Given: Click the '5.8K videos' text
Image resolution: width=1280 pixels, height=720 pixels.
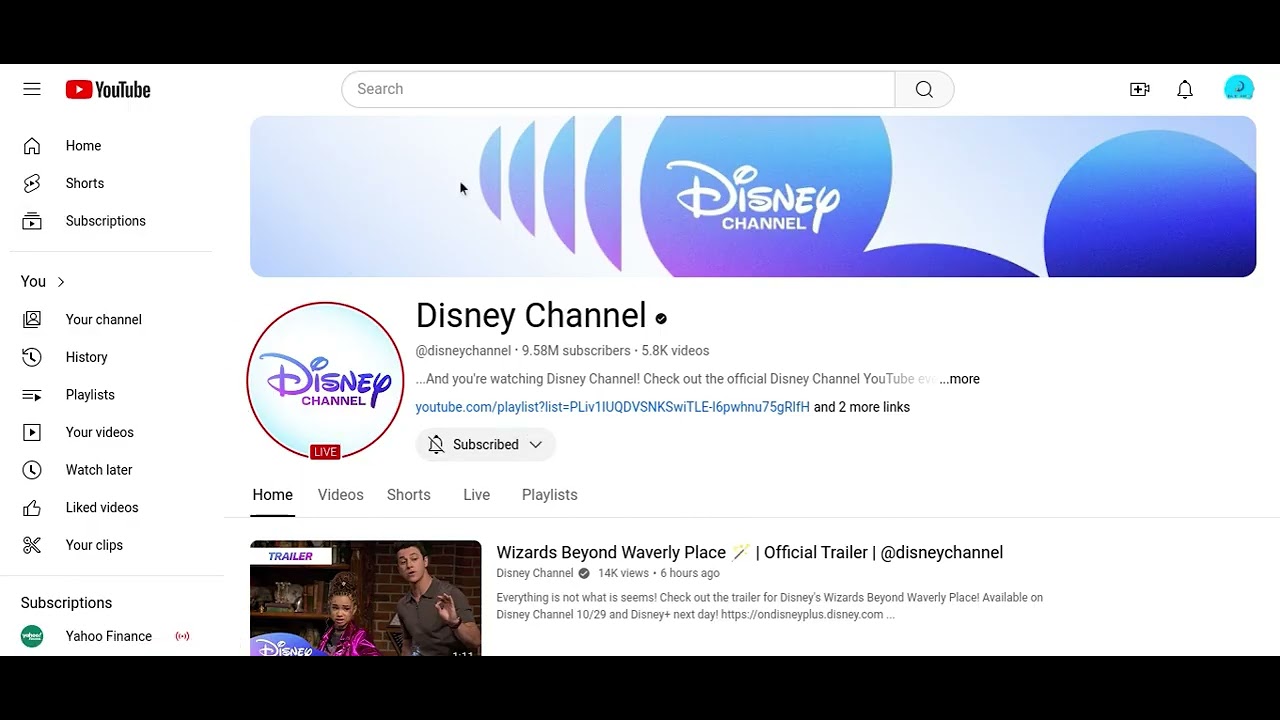Looking at the screenshot, I should click(x=675, y=351).
